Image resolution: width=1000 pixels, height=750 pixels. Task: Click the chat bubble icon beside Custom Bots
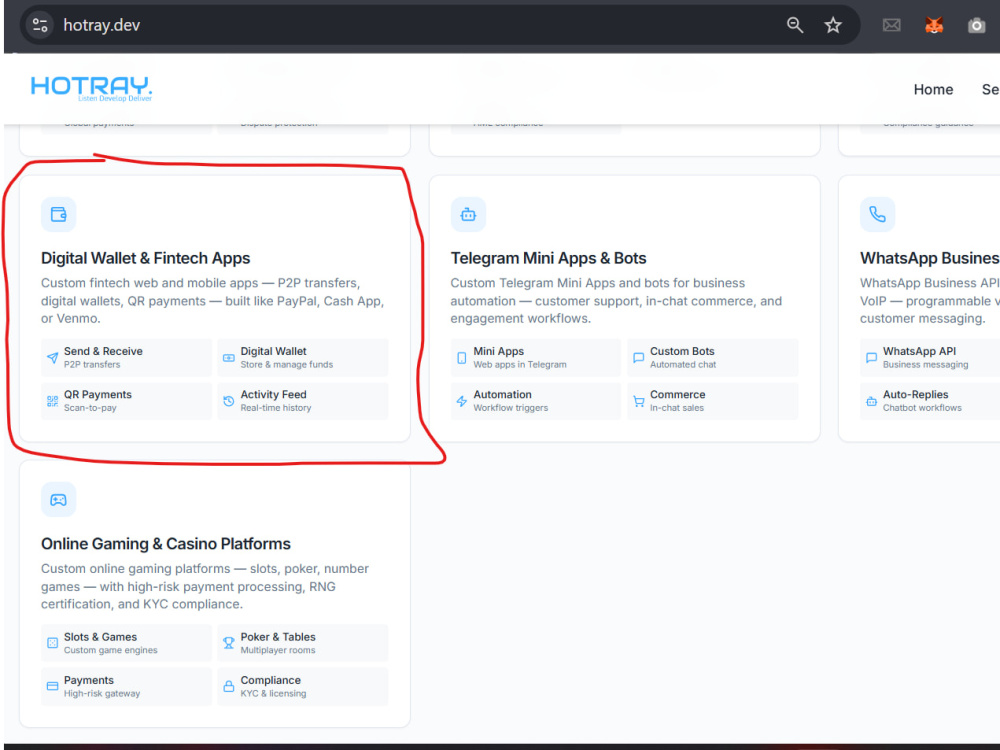point(638,358)
